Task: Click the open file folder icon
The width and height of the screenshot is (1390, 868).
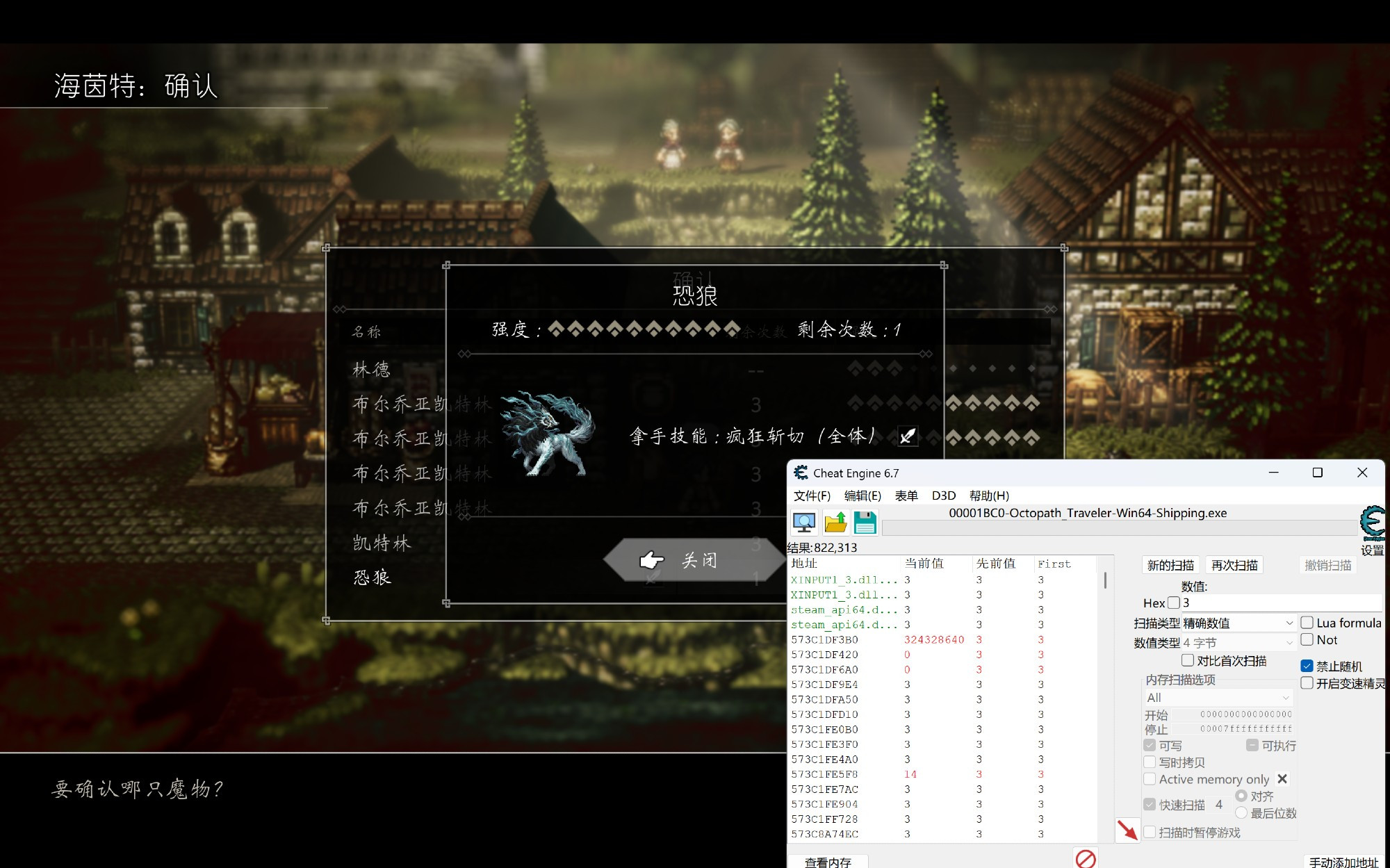Action: point(835,523)
